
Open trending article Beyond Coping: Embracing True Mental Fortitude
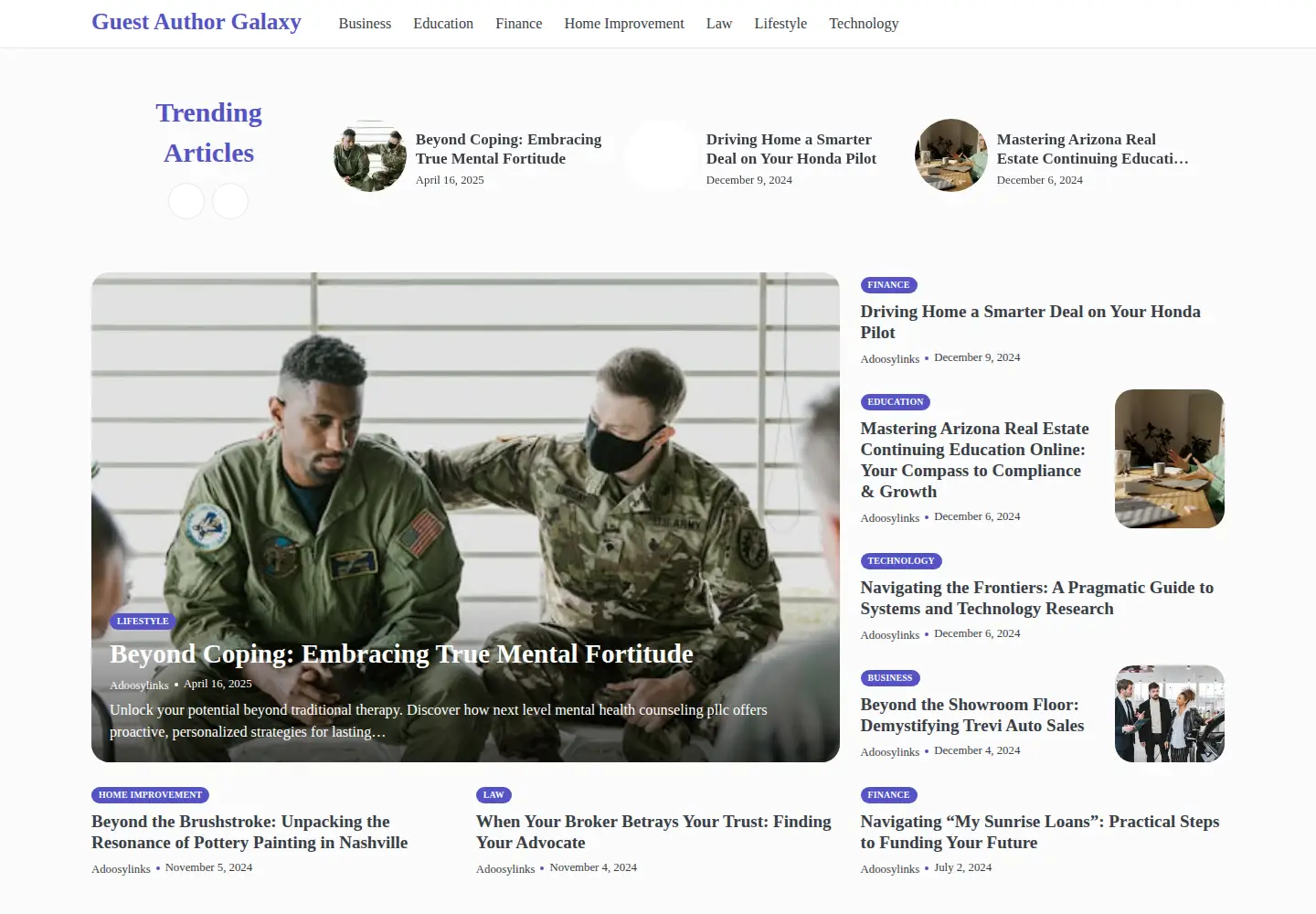tap(508, 149)
